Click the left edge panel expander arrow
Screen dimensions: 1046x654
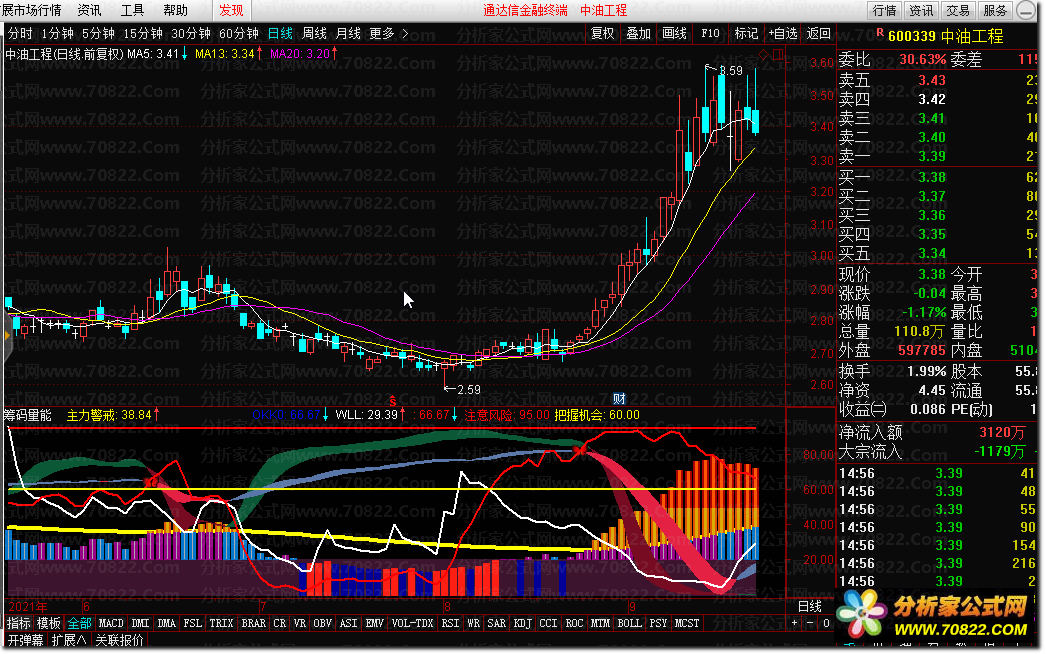click(7, 335)
